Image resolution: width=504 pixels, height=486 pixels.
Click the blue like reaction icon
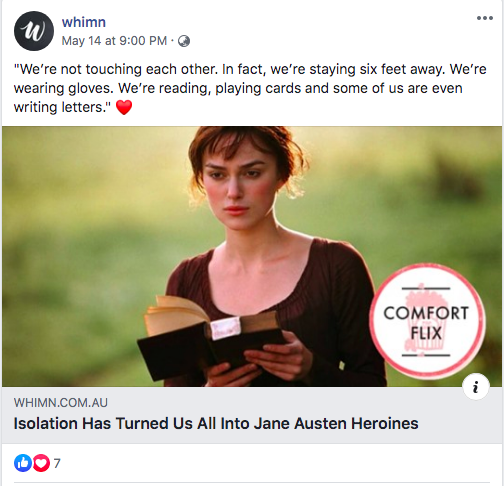pos(23,463)
